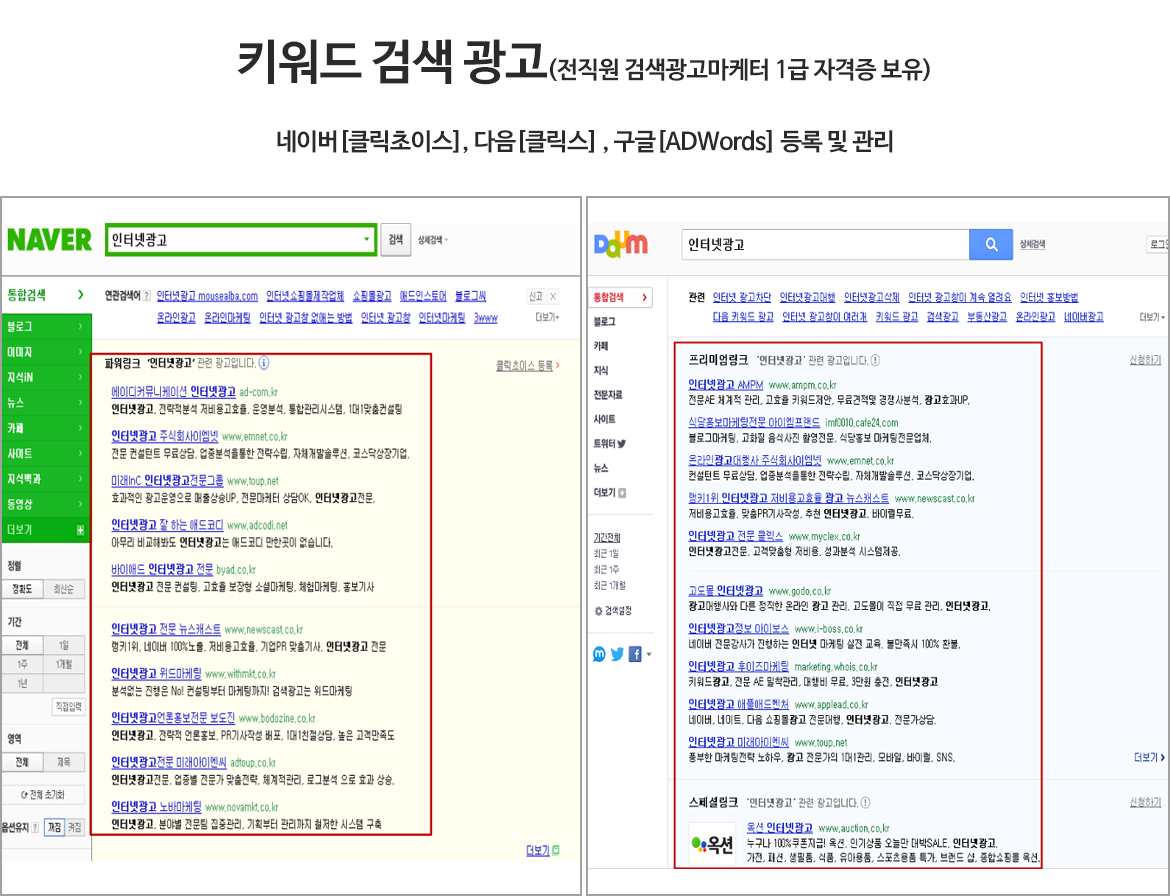Click the 전체 초기화 reset button
The image size is (1170, 896).
(x=43, y=795)
